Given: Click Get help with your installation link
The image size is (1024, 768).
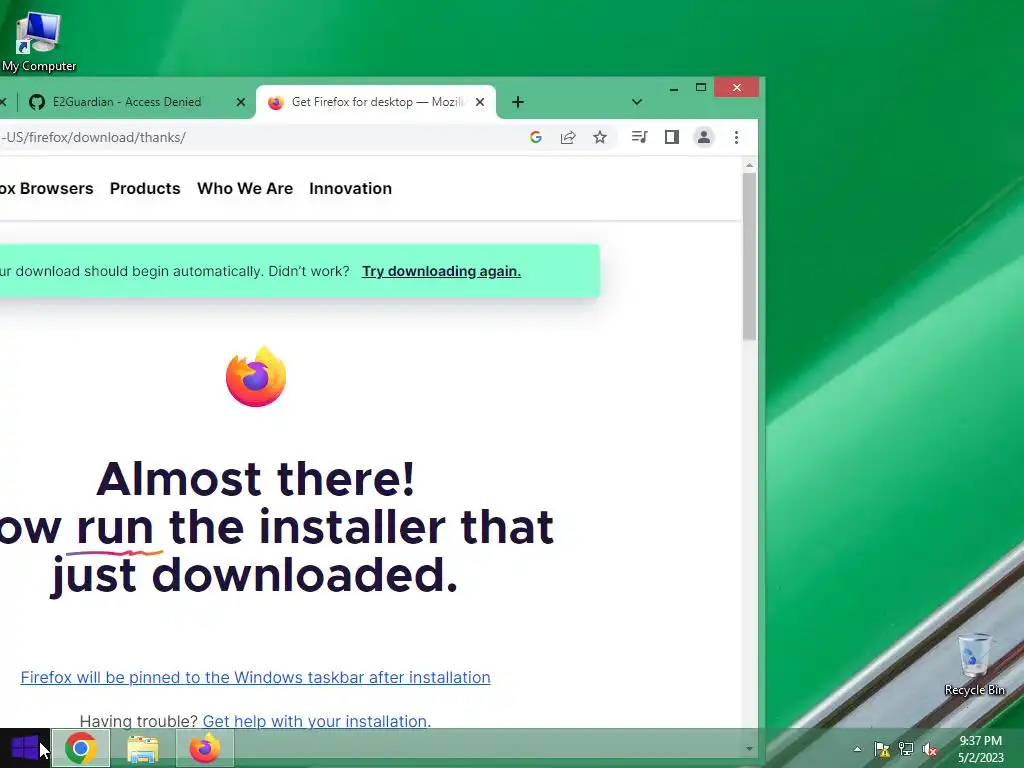Looking at the screenshot, I should coord(317,722).
